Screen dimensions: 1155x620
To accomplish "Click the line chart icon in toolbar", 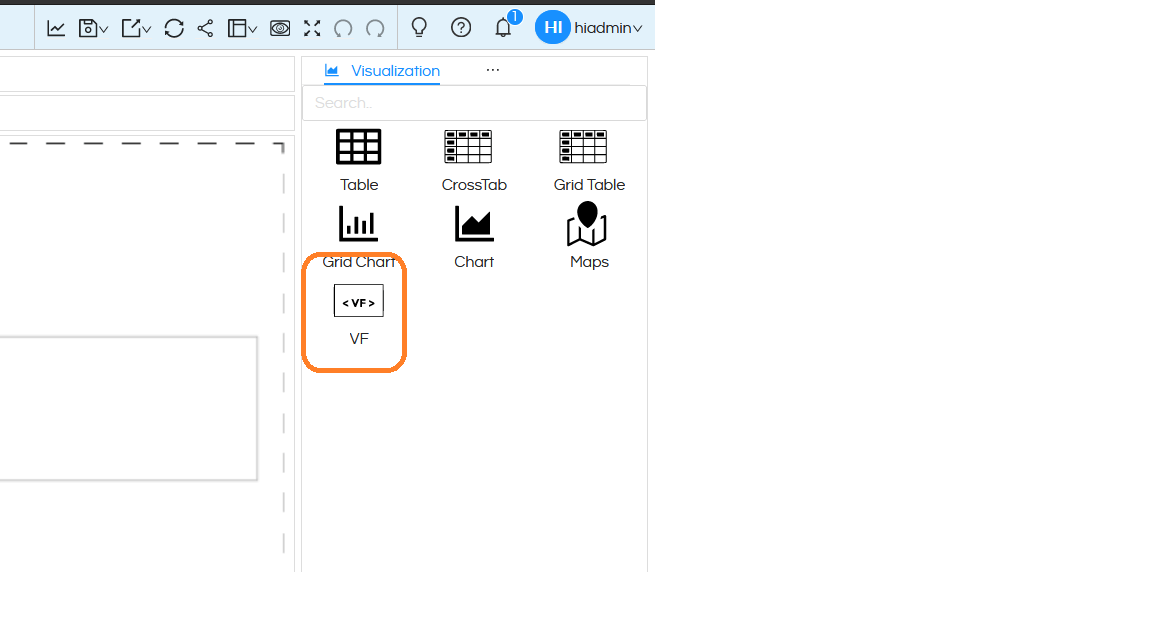I will point(56,28).
